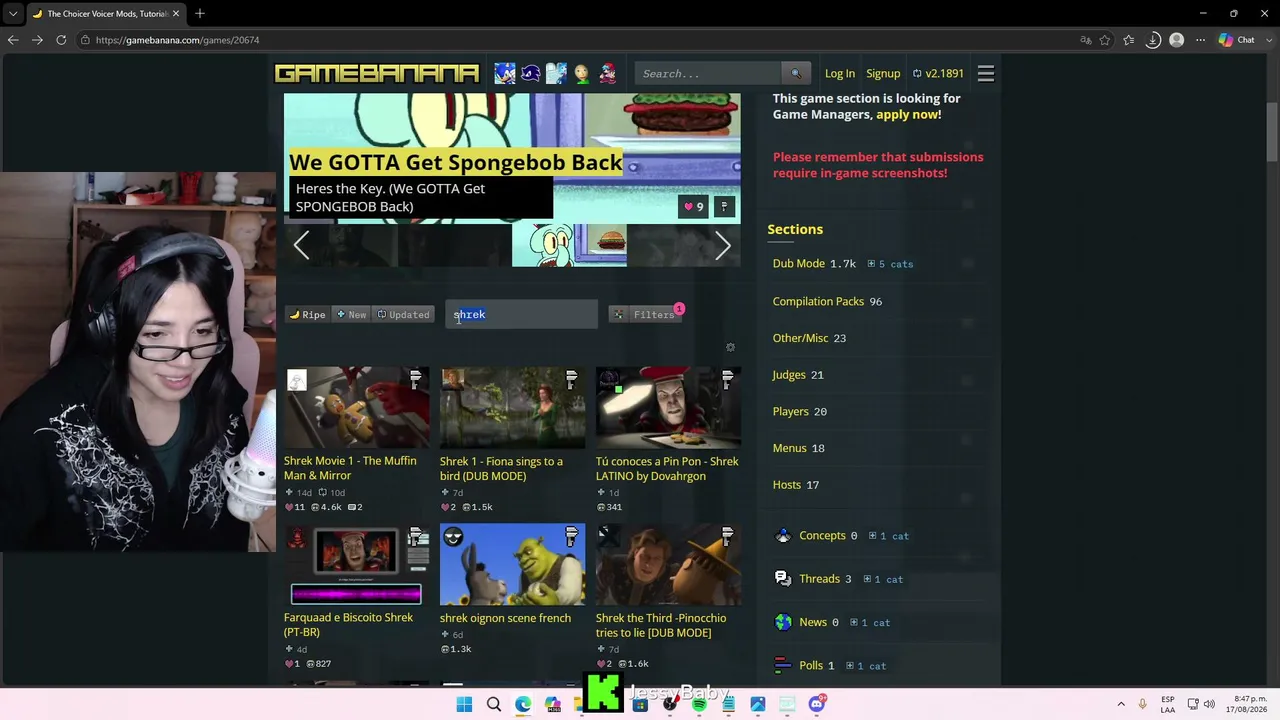This screenshot has width=1280, height=720.
Task: Click the apply now link
Action: click(x=909, y=114)
